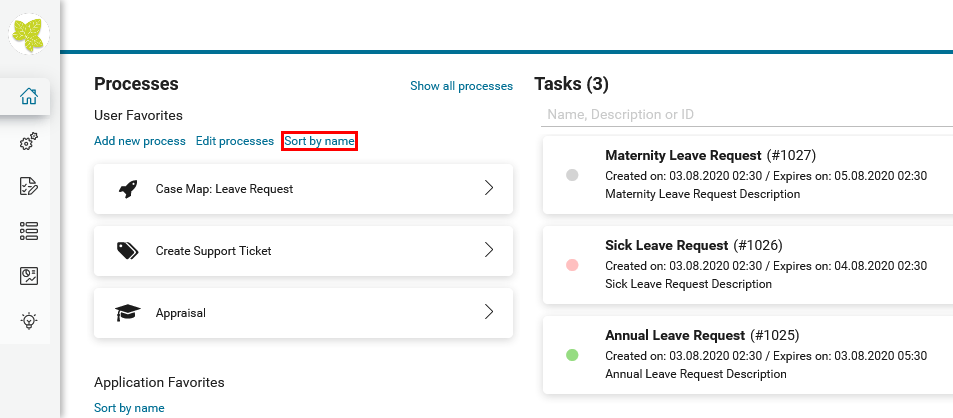Expand the Create Support Ticket chevron
The height and width of the screenshot is (418, 953).
click(x=489, y=250)
